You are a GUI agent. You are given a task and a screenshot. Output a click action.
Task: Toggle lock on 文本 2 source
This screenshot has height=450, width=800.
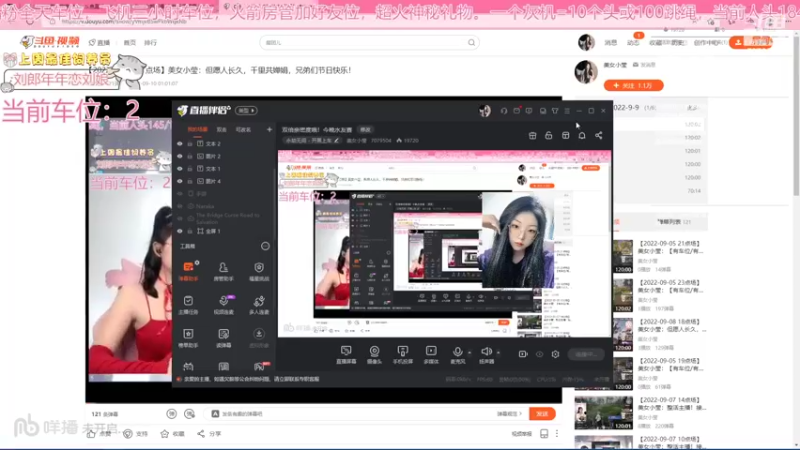[190, 144]
